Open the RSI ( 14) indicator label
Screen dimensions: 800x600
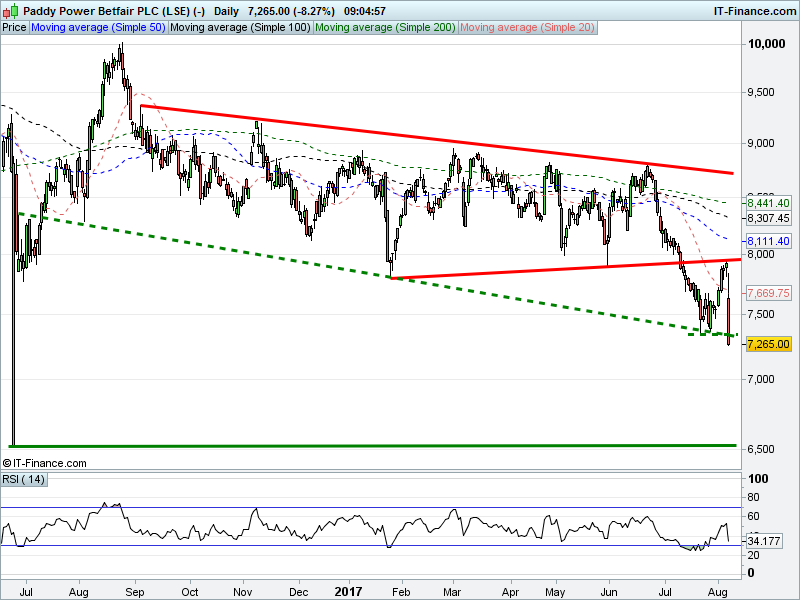point(24,480)
